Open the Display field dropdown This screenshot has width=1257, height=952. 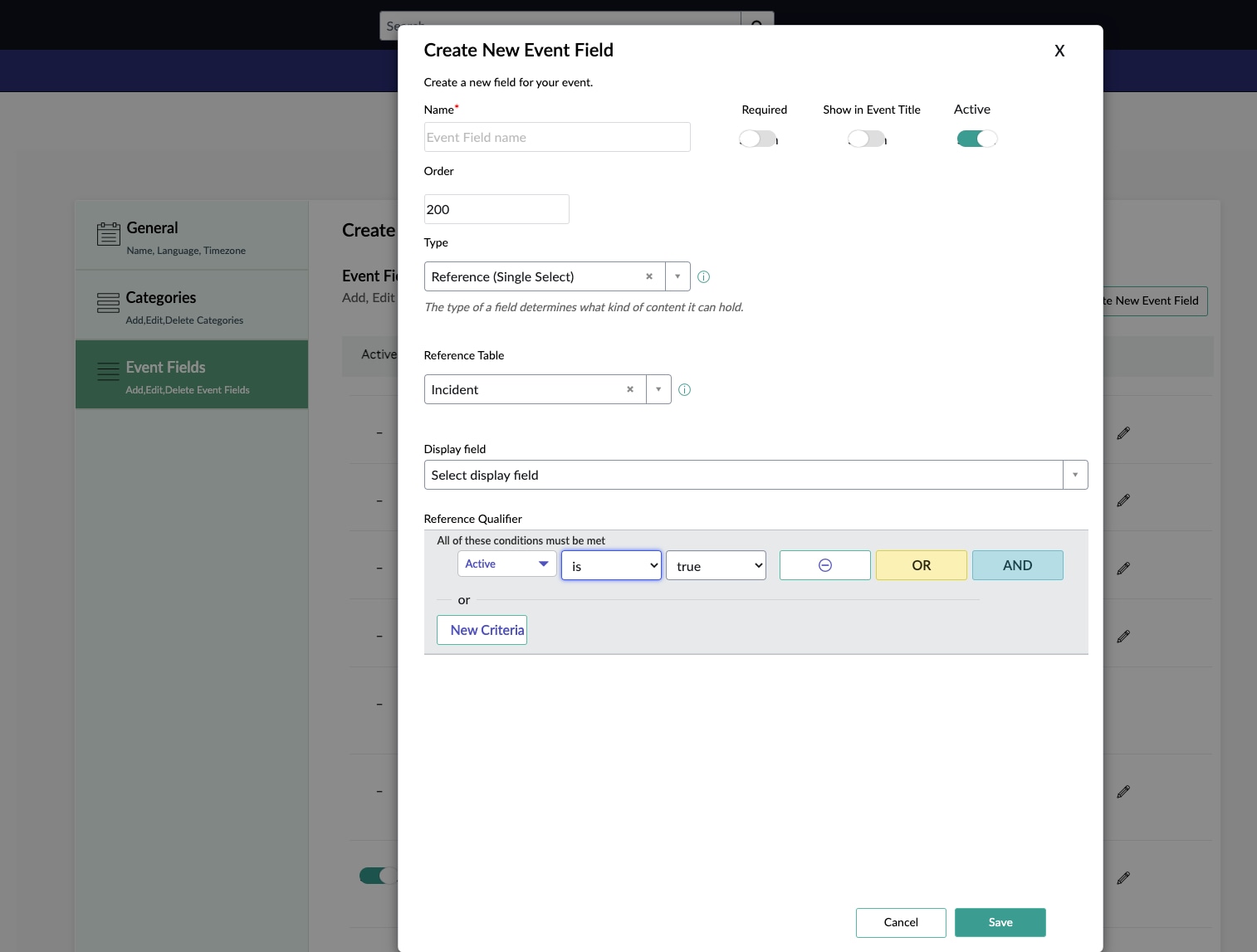1074,475
